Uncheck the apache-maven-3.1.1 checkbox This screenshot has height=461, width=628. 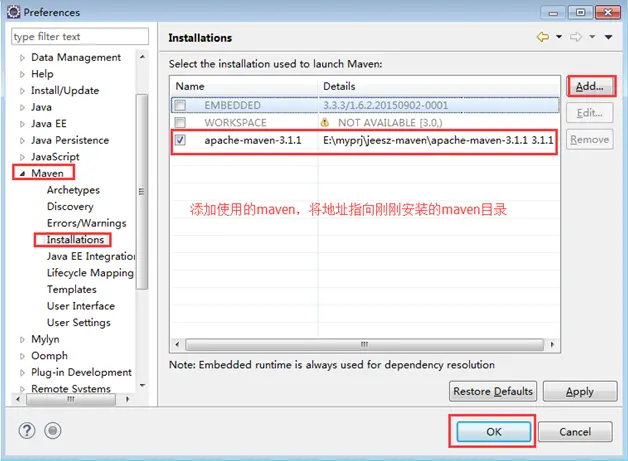(x=180, y=140)
